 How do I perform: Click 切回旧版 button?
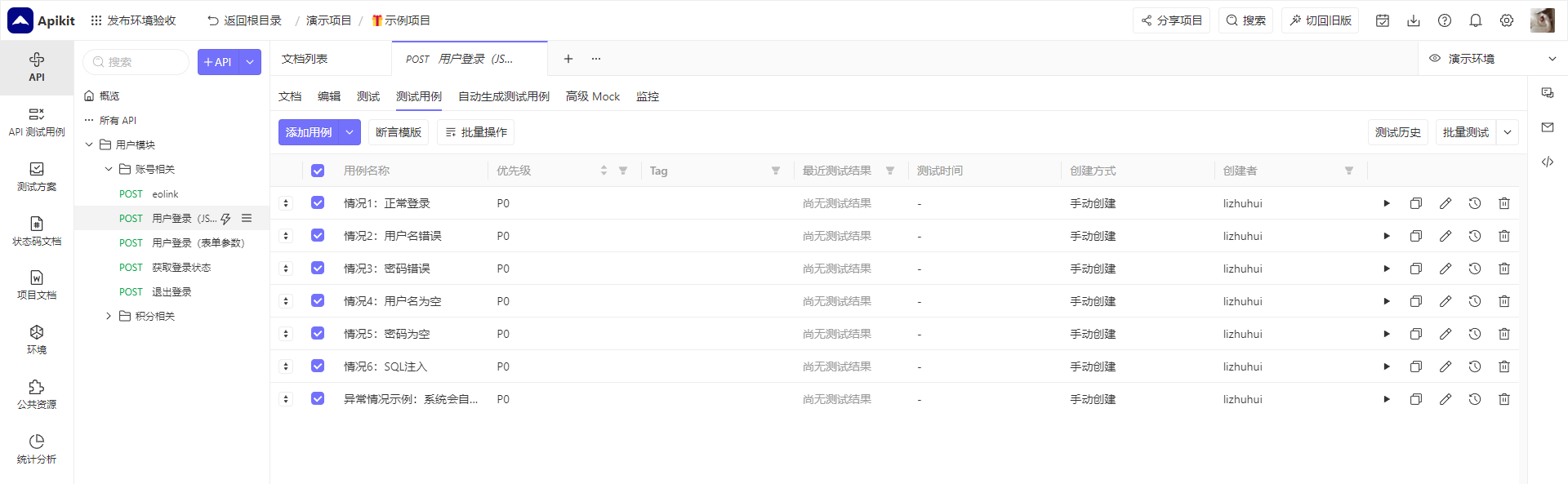coord(1320,20)
